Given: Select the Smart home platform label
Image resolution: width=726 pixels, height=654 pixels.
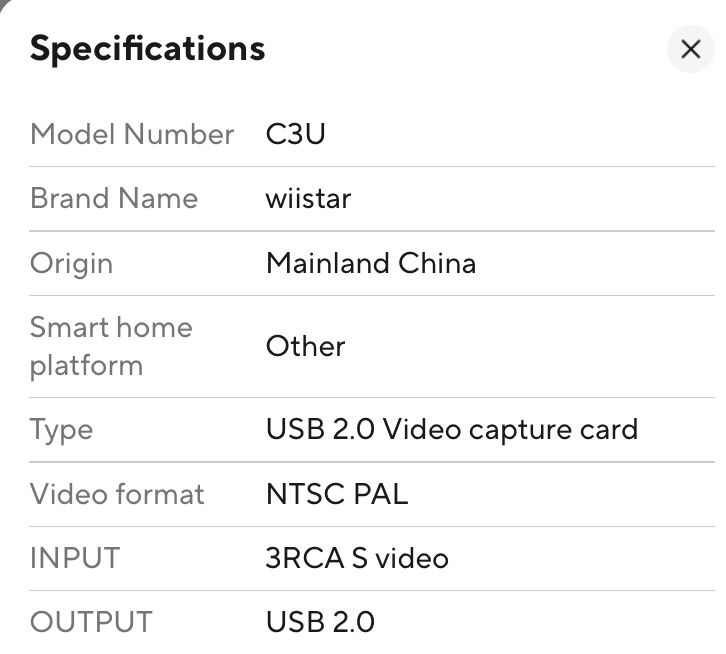Looking at the screenshot, I should pyautogui.click(x=111, y=346).
